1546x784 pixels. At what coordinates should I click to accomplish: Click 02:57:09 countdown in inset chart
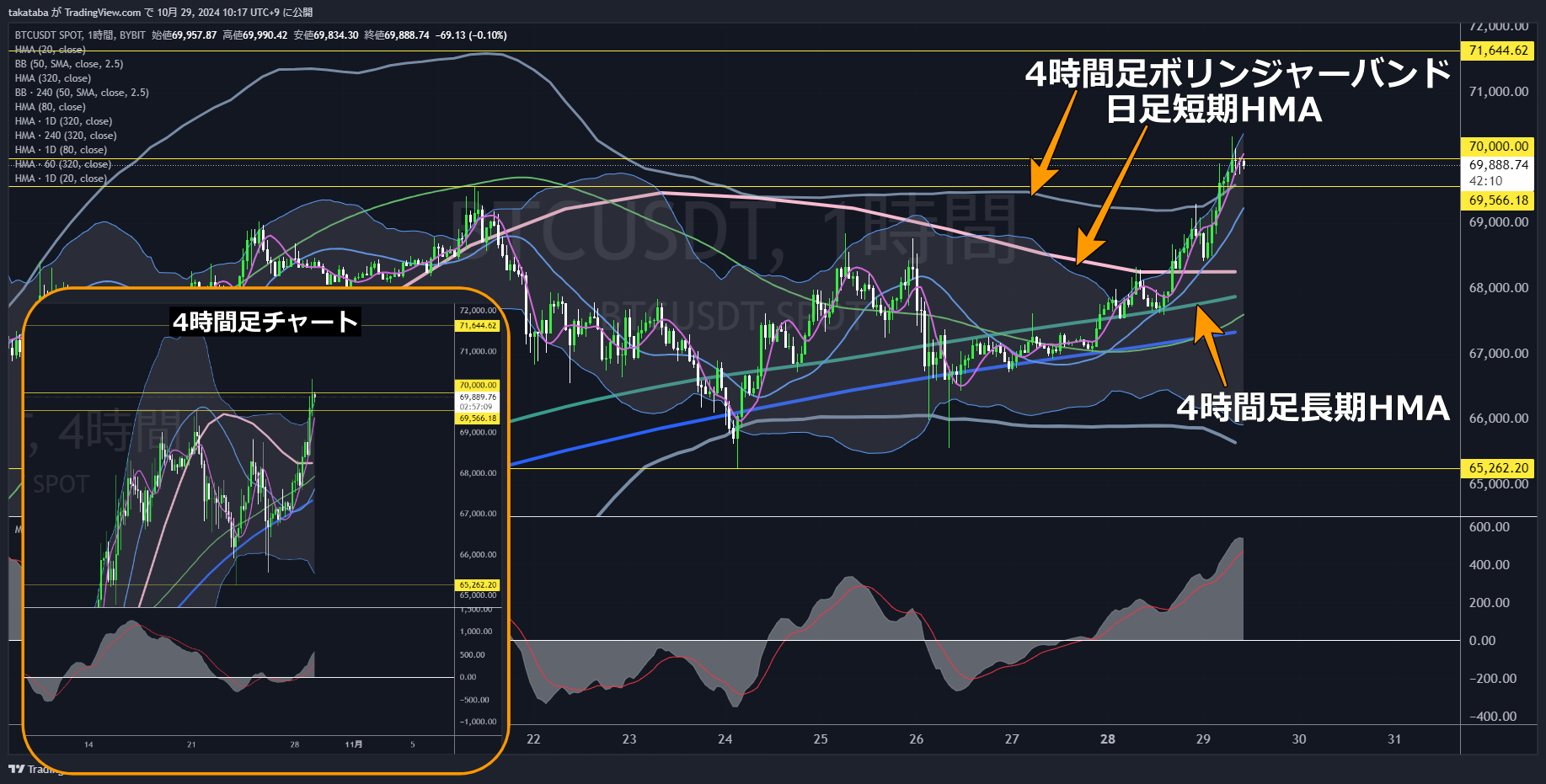(476, 407)
